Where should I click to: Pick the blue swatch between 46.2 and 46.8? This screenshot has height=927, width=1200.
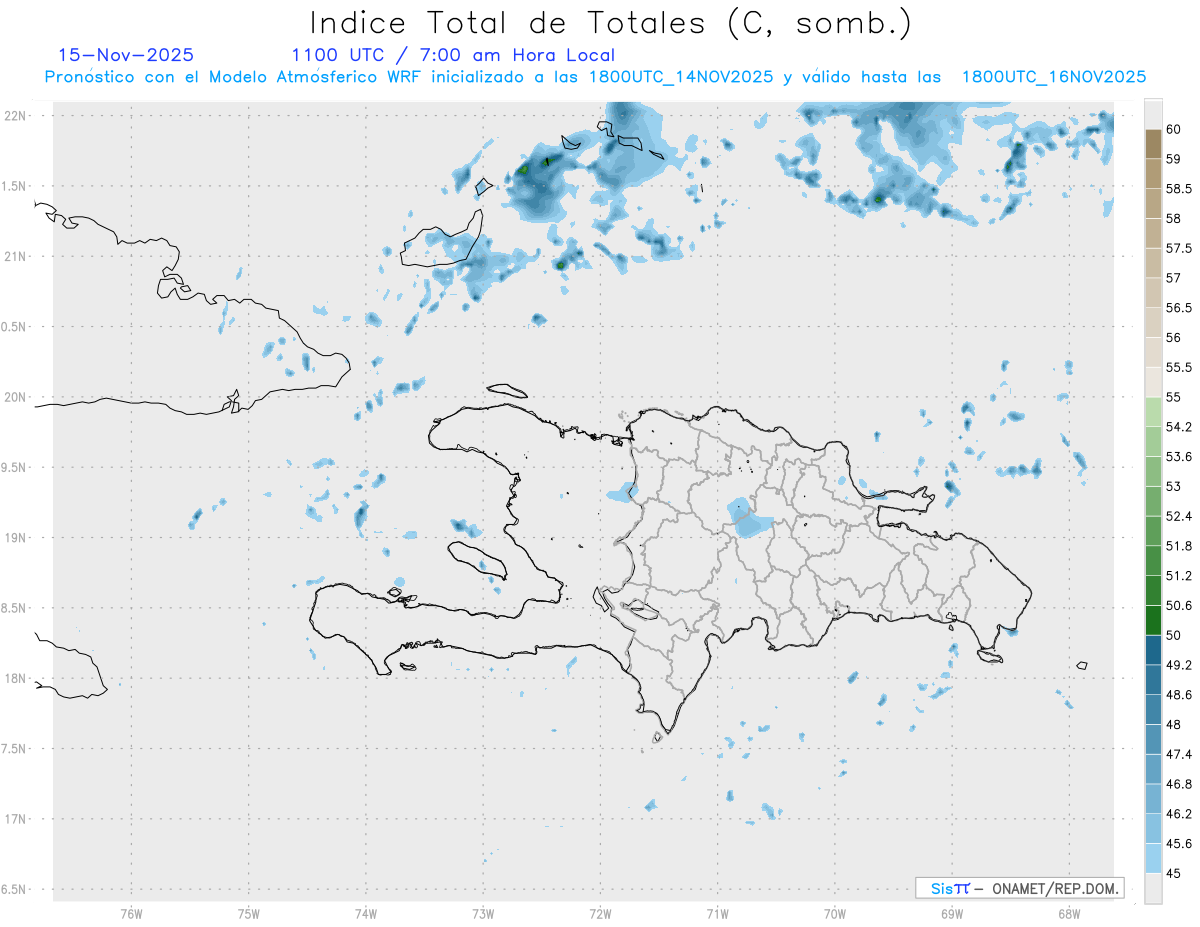1153,799
